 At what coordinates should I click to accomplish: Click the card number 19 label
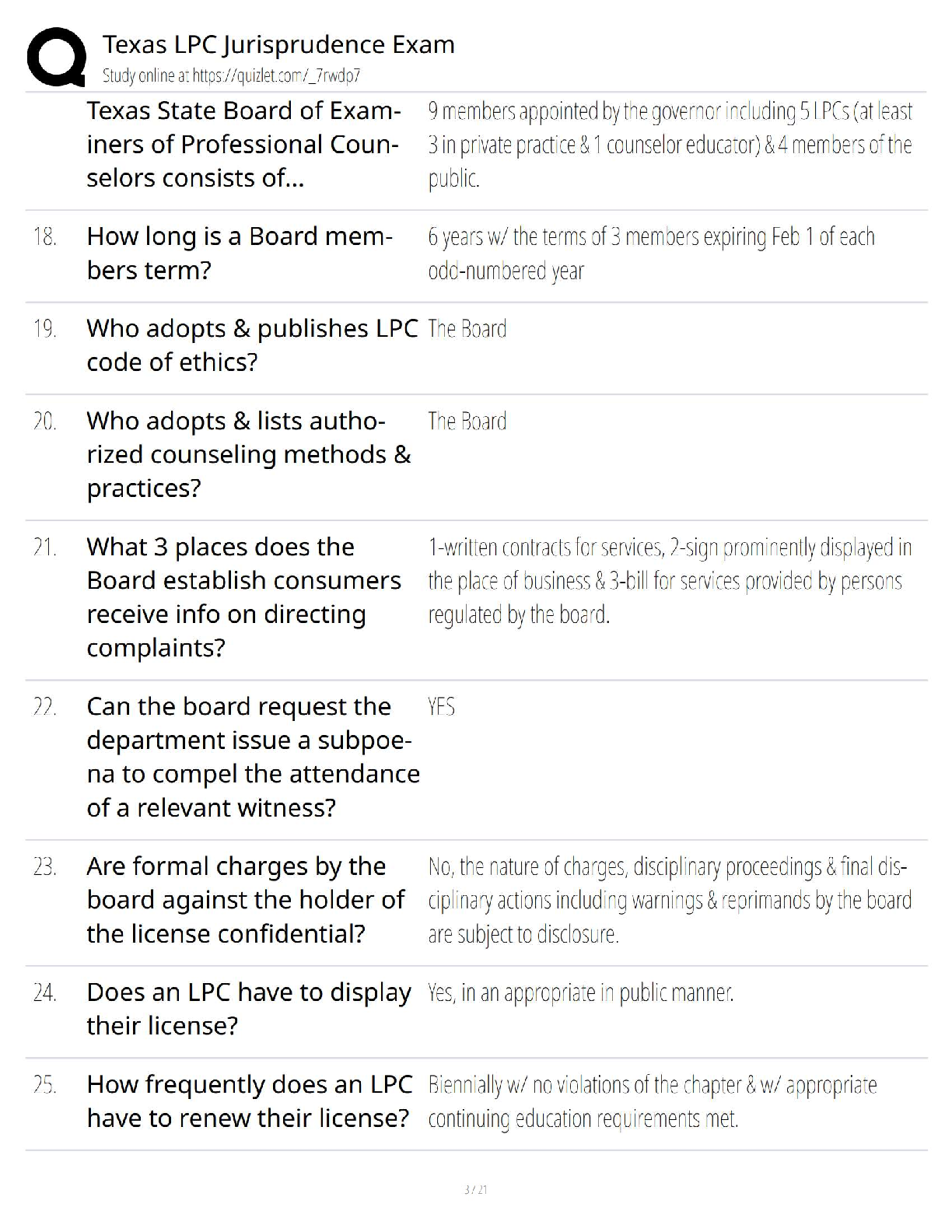[45, 329]
